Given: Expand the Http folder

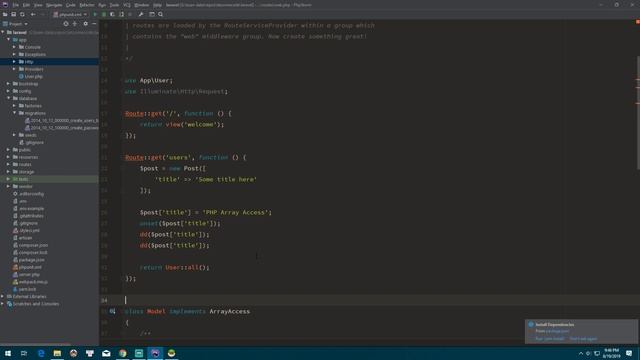Looking at the screenshot, I should point(14,62).
